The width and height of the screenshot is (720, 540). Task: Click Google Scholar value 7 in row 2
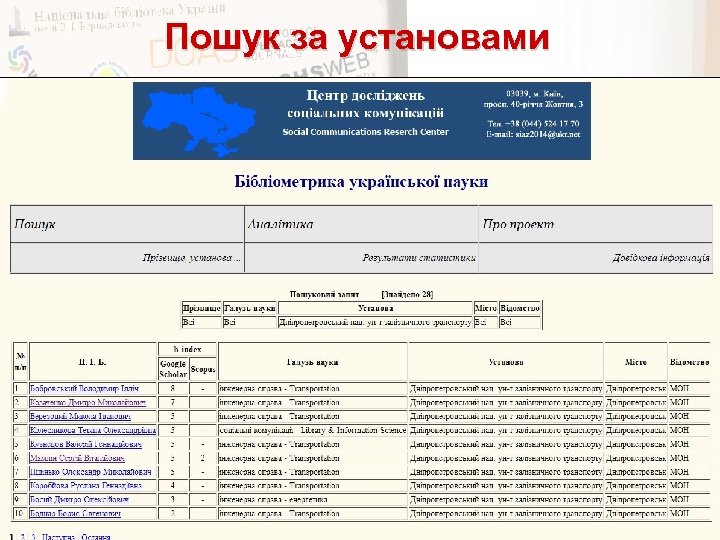coord(173,402)
